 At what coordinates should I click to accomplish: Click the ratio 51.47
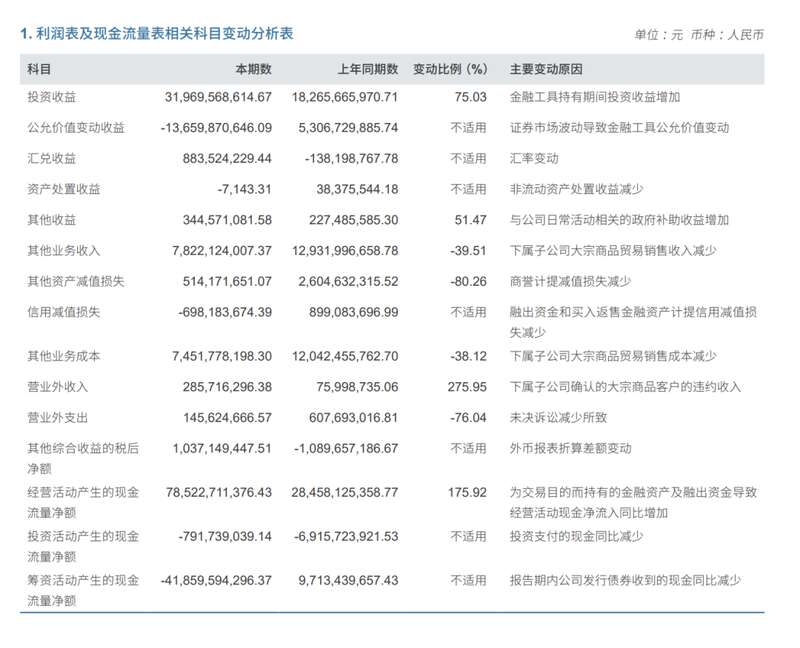[x=470, y=220]
